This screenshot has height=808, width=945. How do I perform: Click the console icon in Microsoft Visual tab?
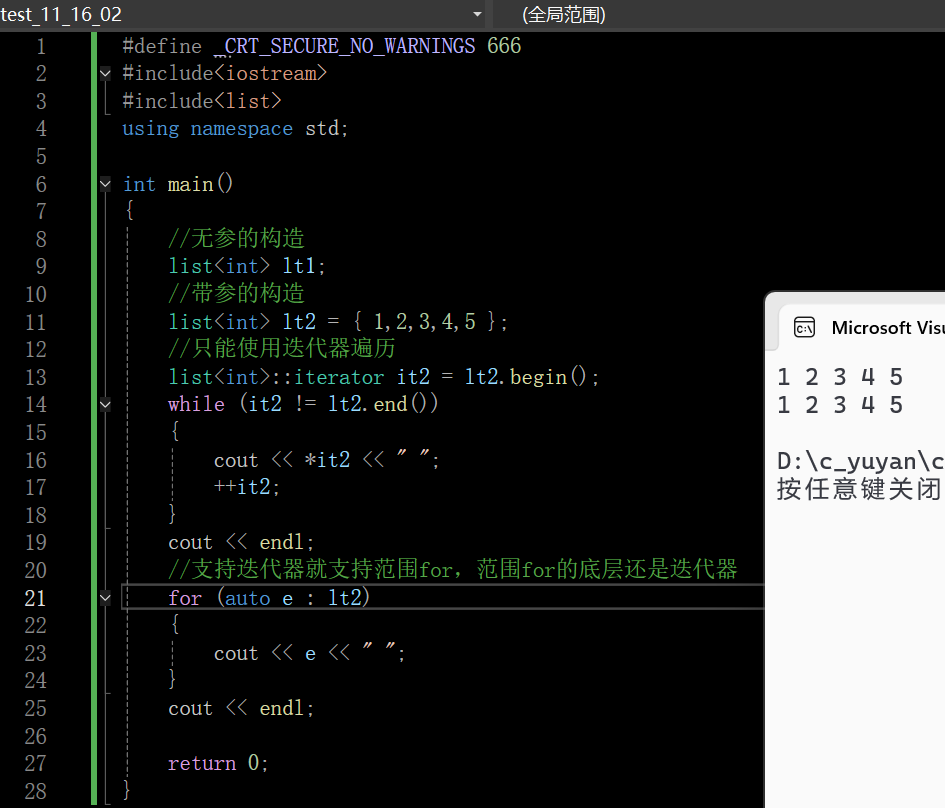click(x=805, y=328)
